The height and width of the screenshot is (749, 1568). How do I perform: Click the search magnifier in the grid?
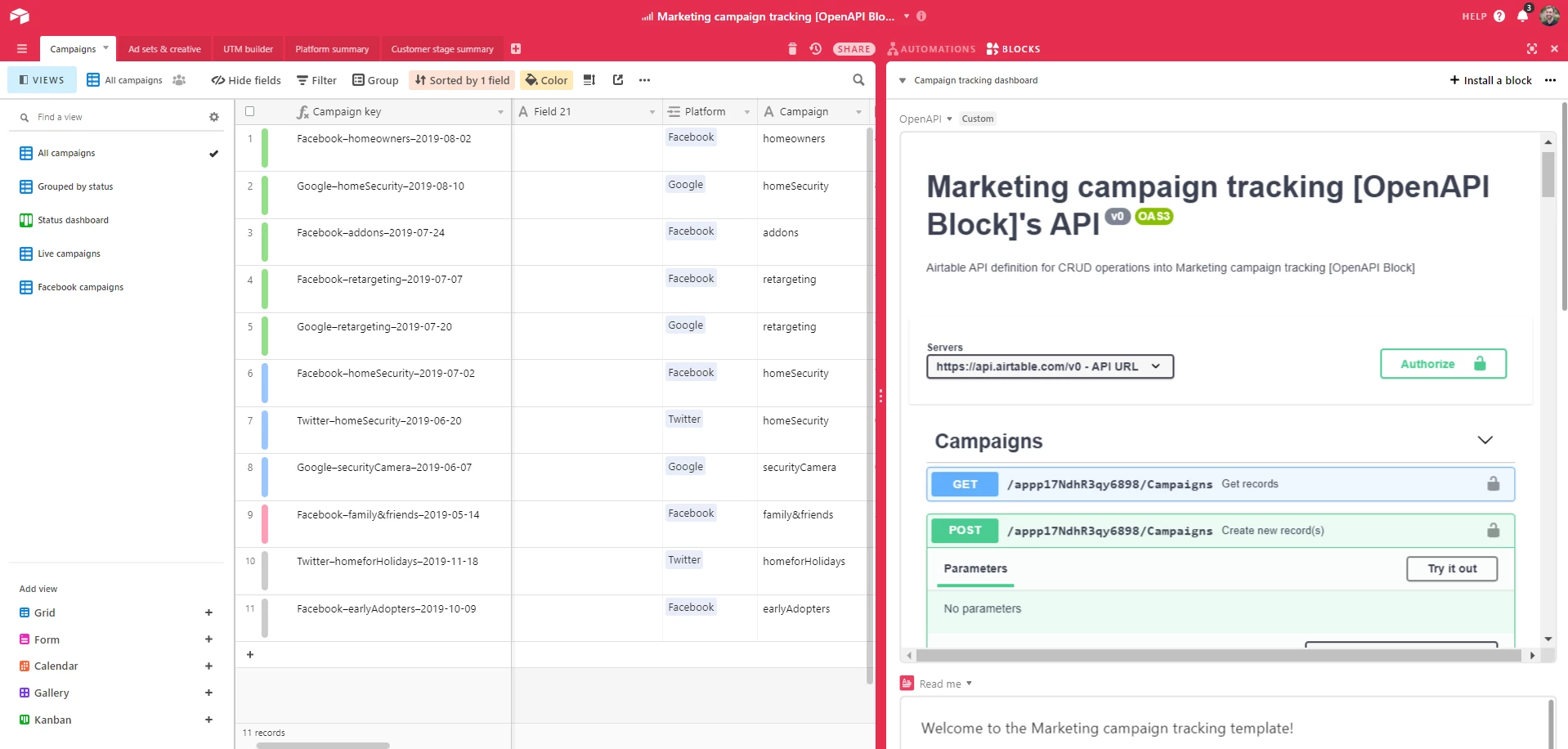pos(858,80)
